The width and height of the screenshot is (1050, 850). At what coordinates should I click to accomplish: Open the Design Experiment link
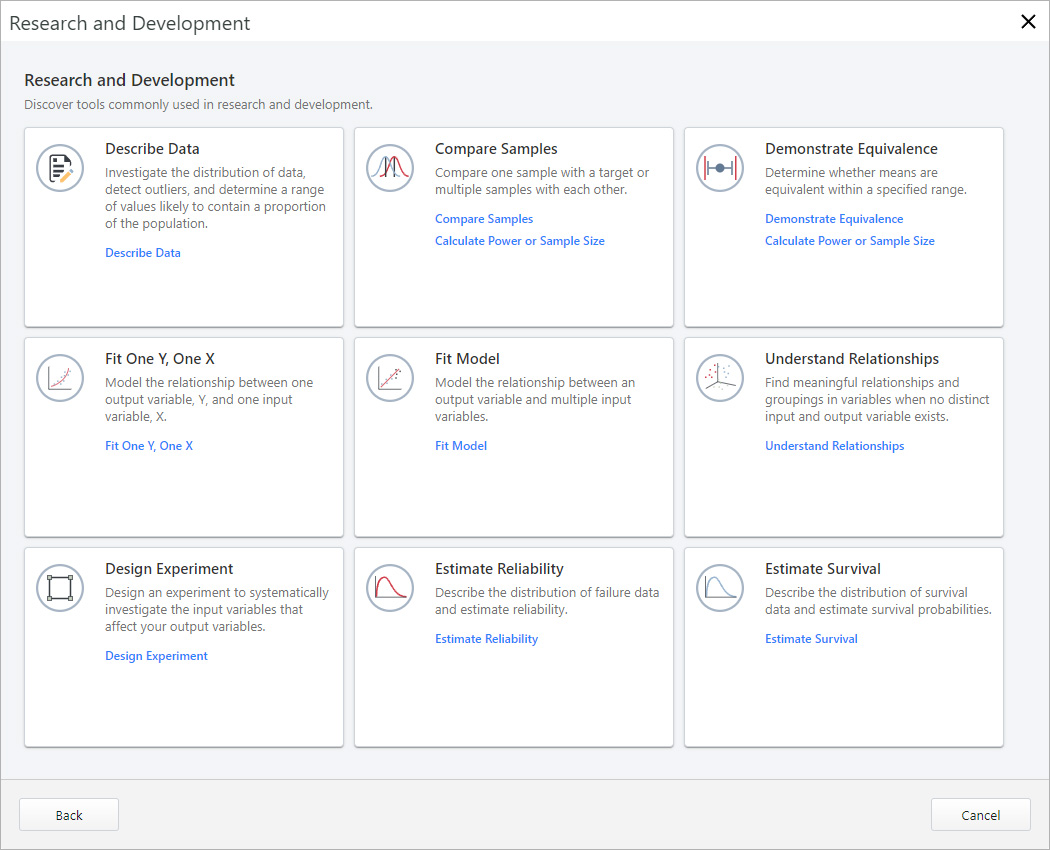click(x=156, y=655)
